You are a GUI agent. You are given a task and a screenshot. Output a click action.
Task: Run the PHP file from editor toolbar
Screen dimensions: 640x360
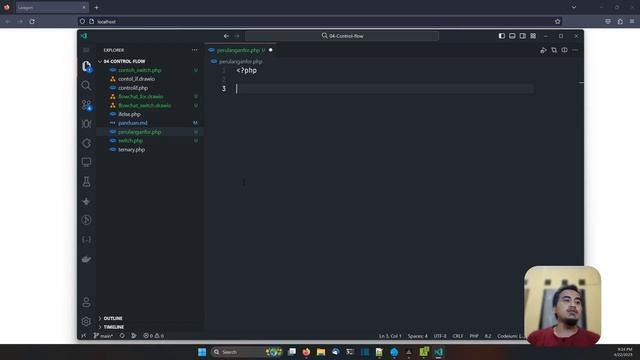[543, 50]
